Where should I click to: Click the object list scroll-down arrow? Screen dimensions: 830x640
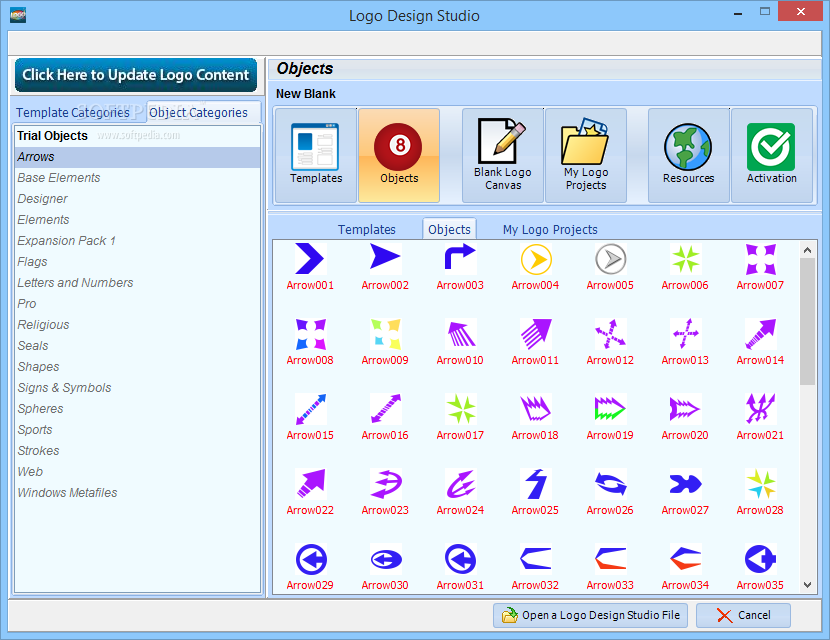[807, 585]
